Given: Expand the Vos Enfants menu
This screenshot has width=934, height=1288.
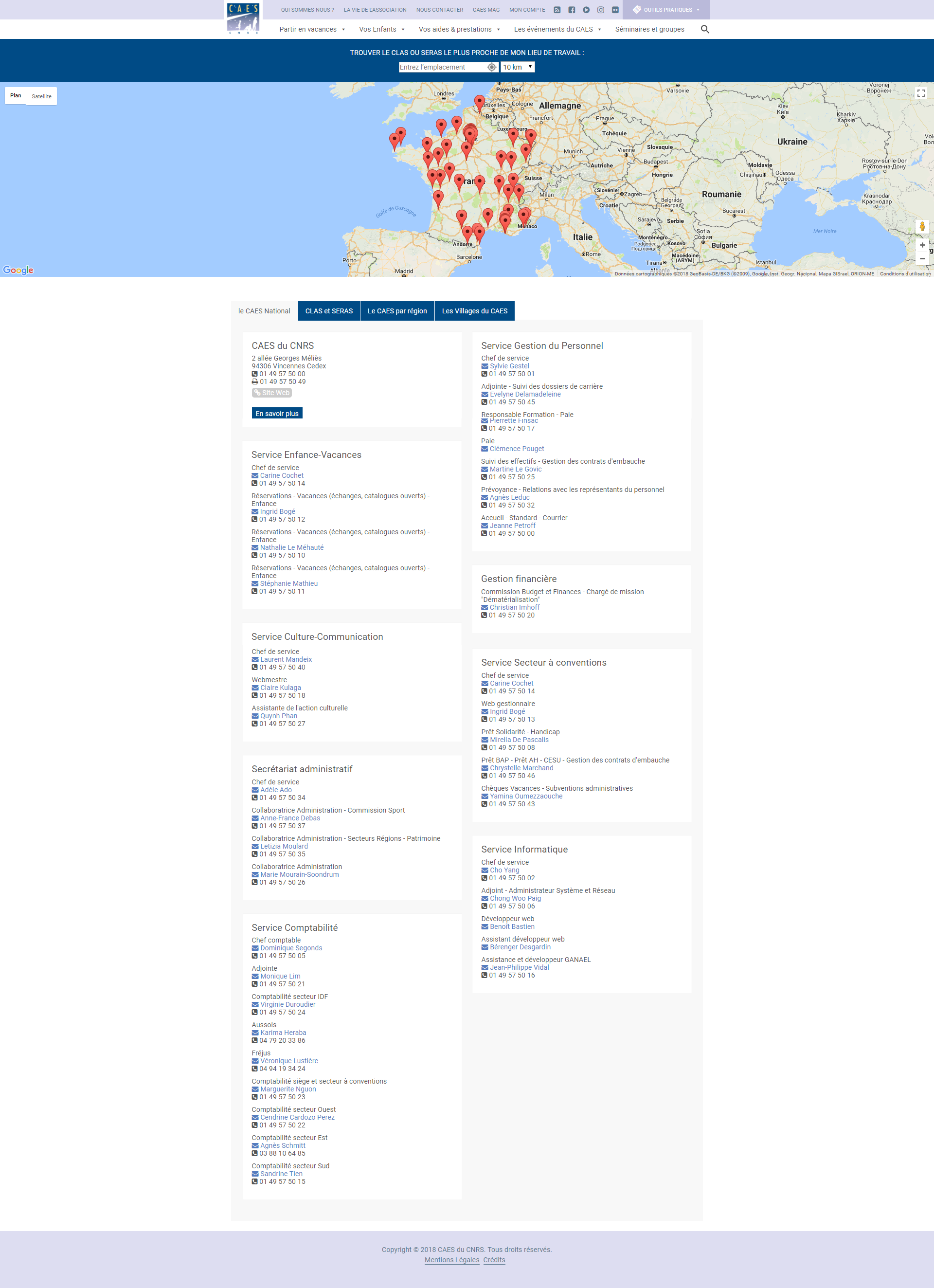Looking at the screenshot, I should 382,29.
